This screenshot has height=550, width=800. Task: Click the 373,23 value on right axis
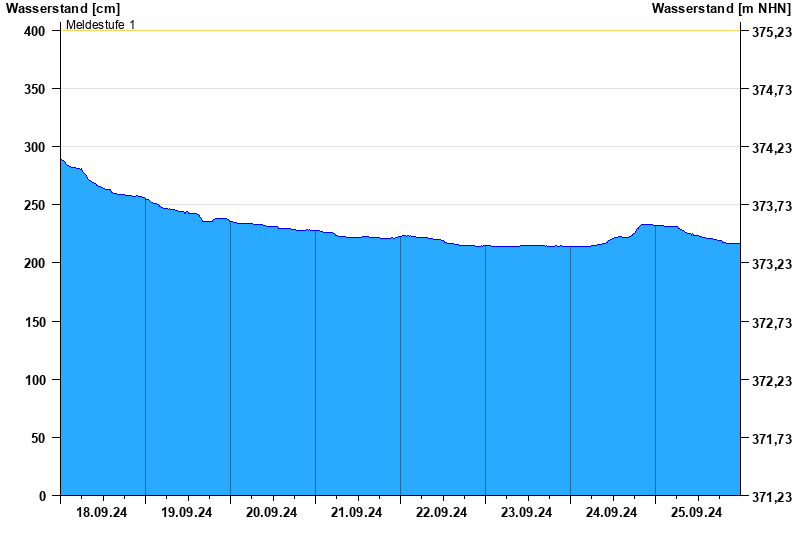(x=771, y=264)
